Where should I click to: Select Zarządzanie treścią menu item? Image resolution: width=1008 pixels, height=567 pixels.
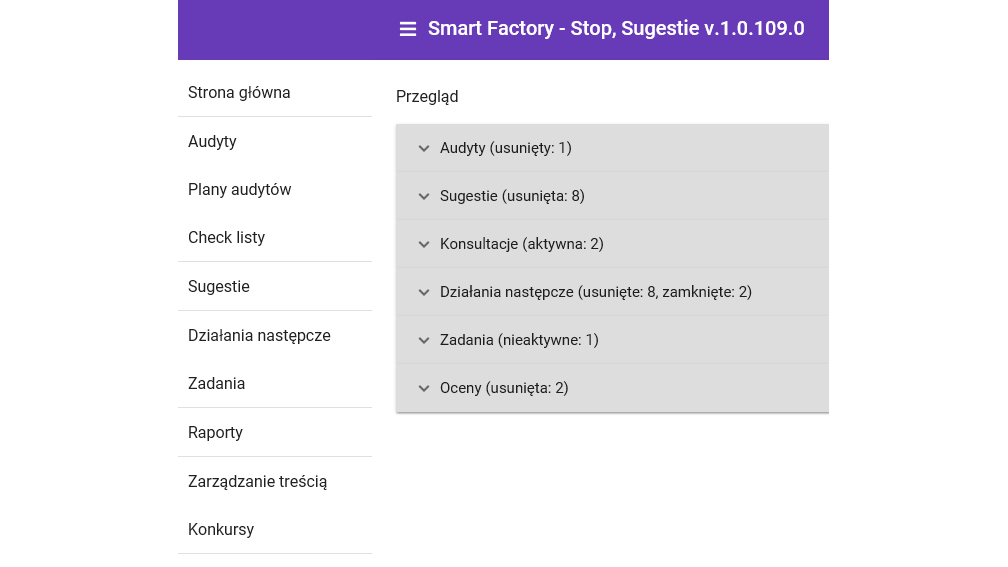click(x=257, y=481)
